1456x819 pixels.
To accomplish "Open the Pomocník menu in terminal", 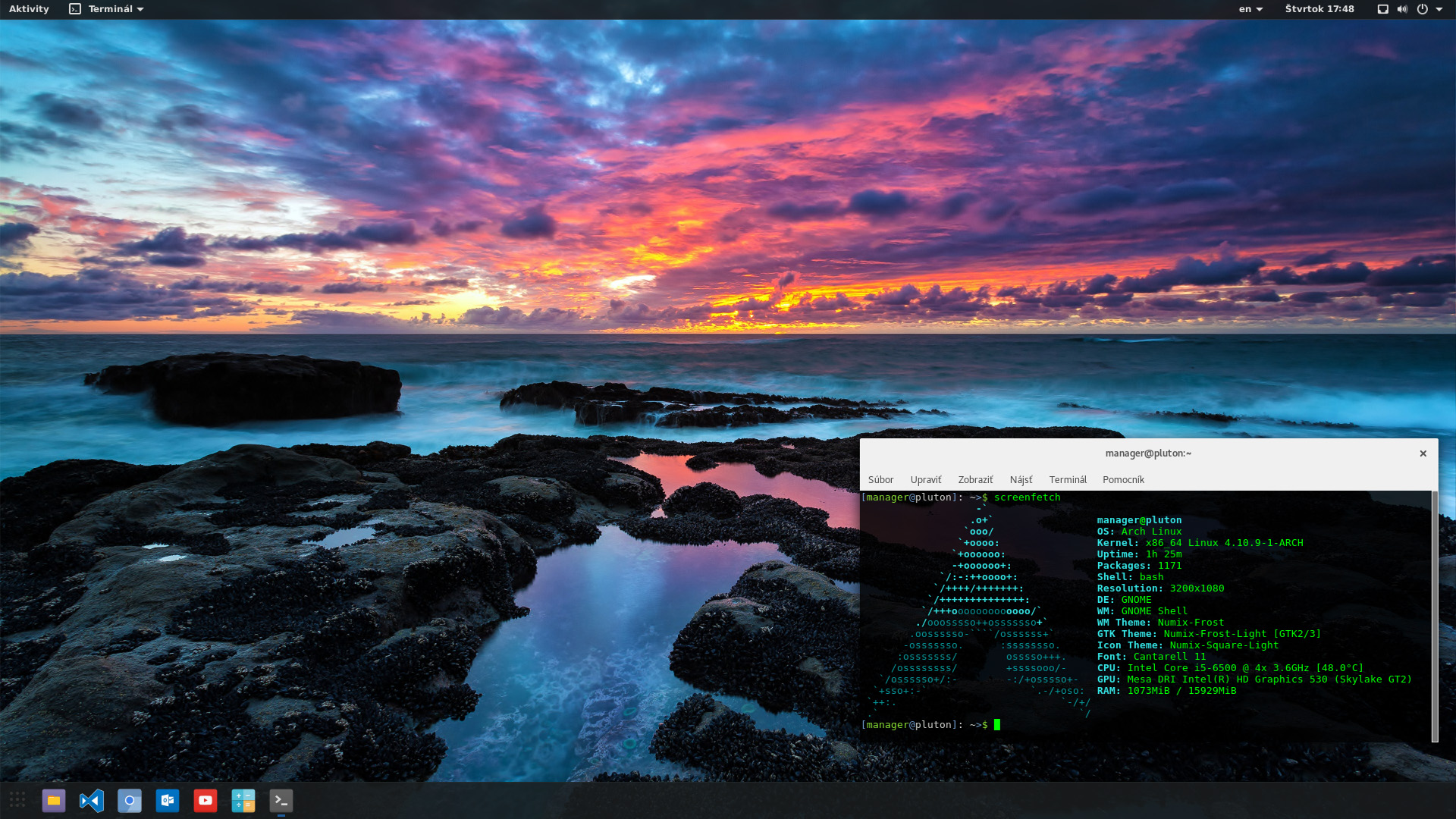I will 1123,479.
